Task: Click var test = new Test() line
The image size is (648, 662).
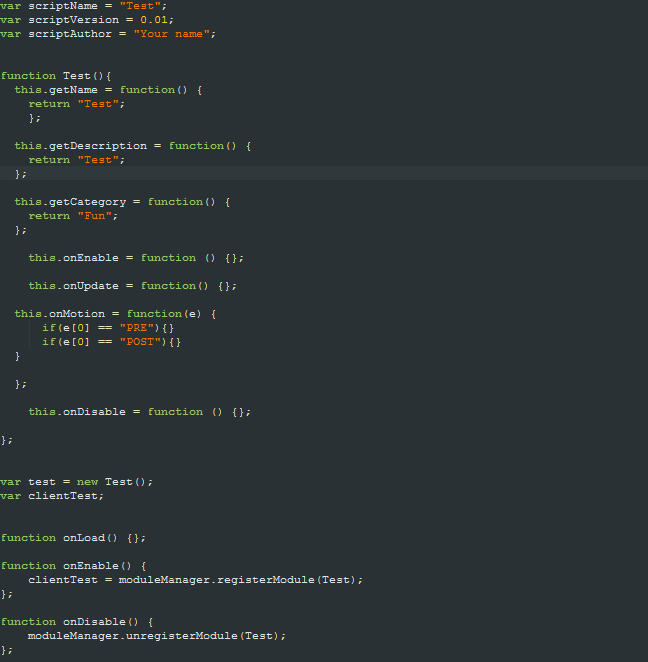Action: [x=76, y=482]
